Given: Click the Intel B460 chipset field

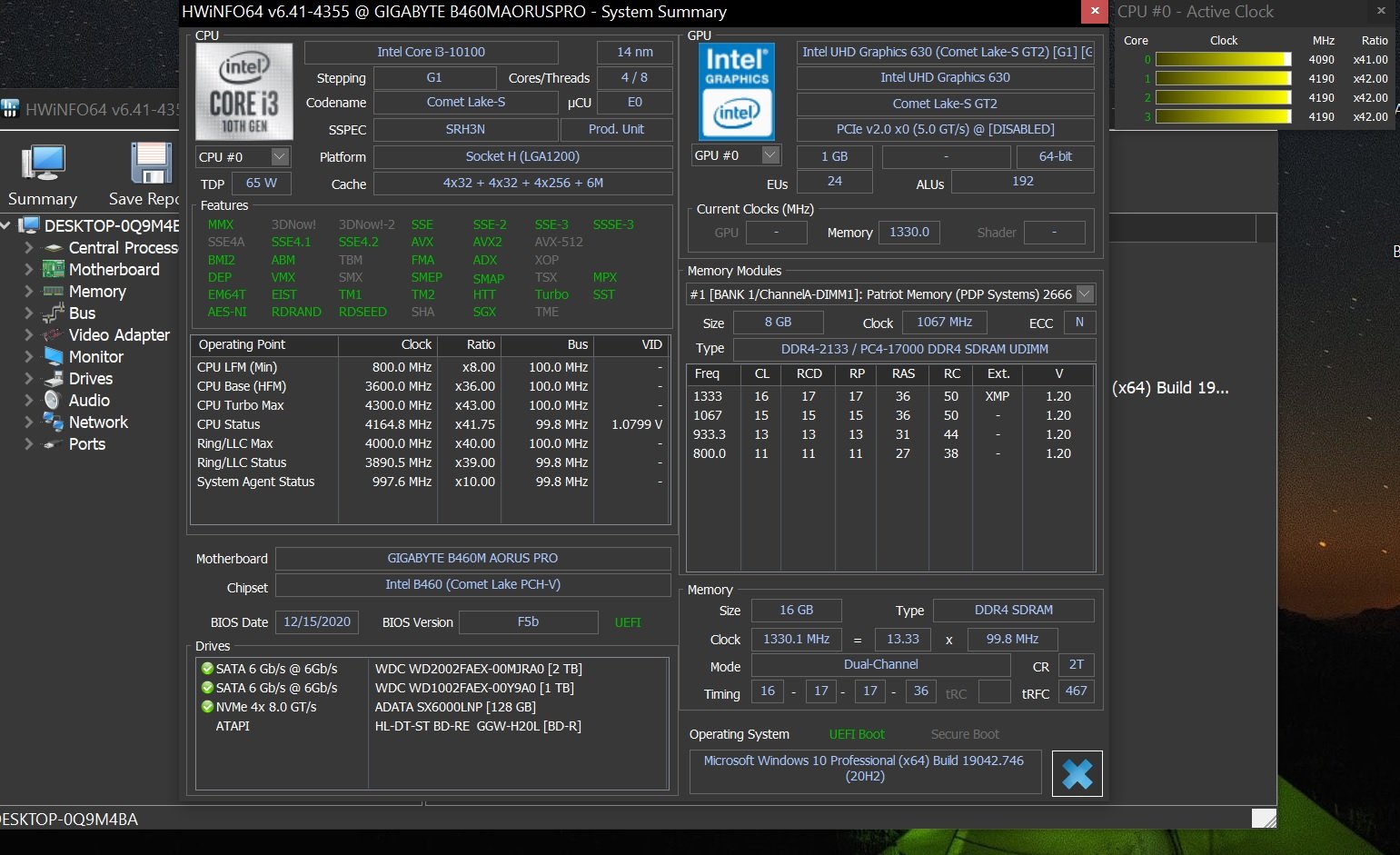Looking at the screenshot, I should [472, 584].
